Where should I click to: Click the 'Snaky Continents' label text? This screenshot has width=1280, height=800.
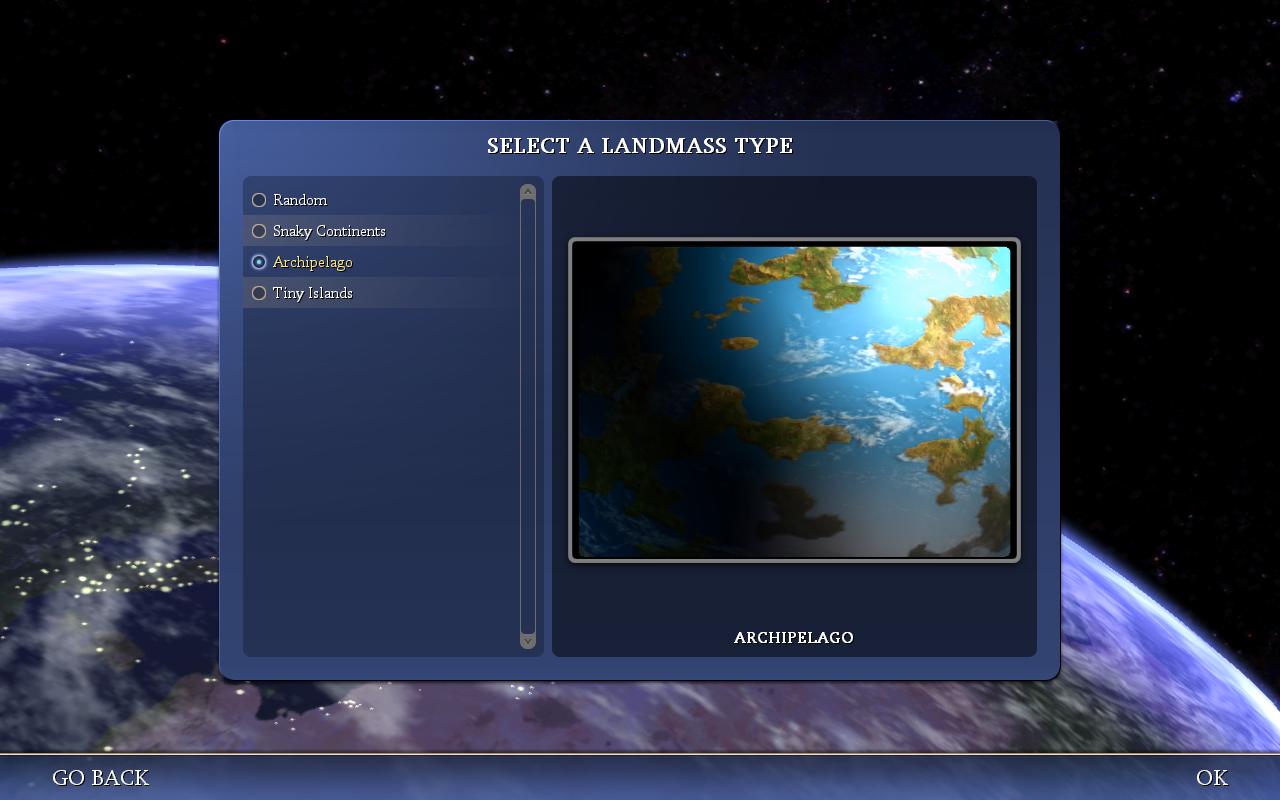329,231
